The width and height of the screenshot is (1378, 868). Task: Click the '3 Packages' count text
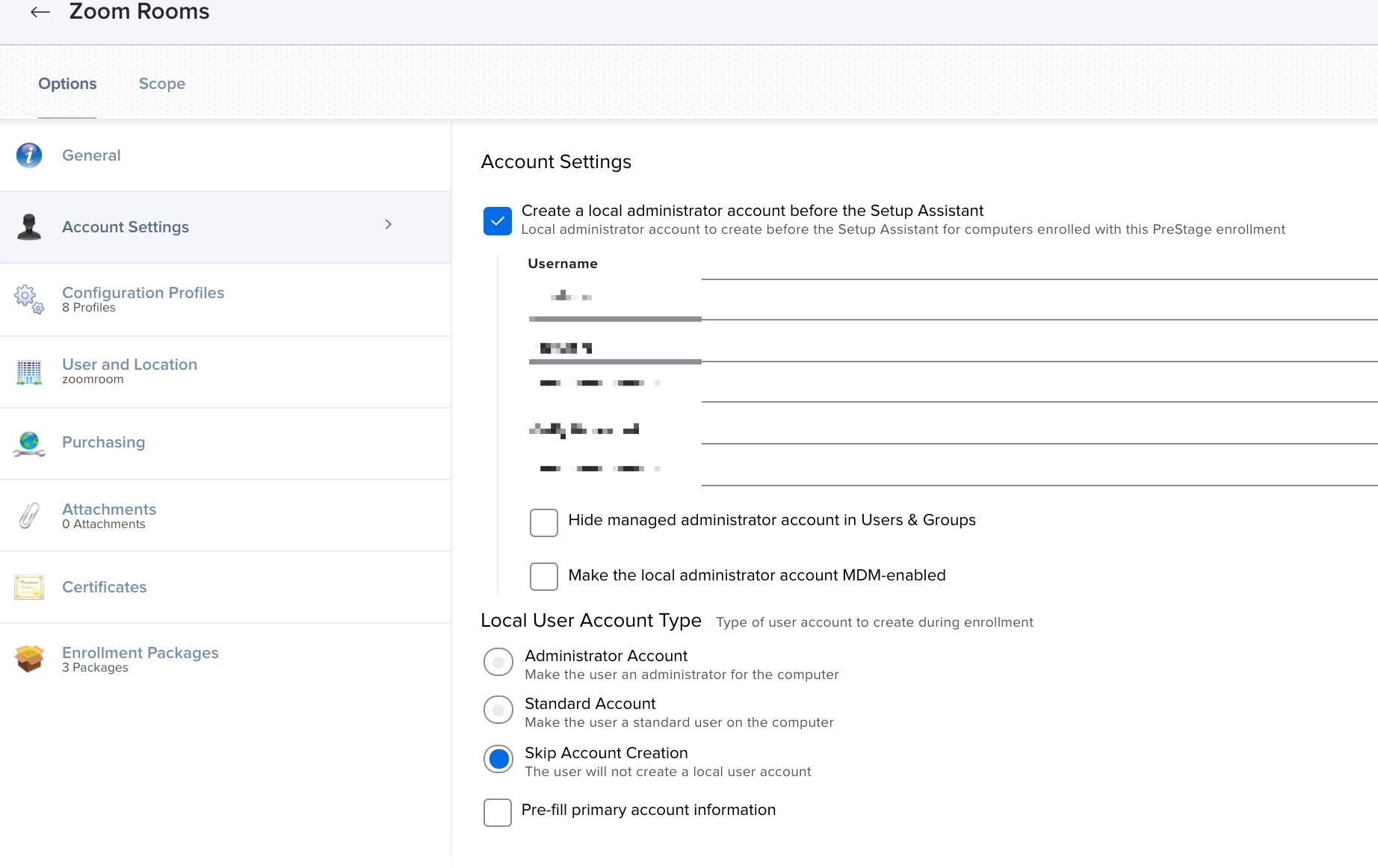(x=95, y=668)
